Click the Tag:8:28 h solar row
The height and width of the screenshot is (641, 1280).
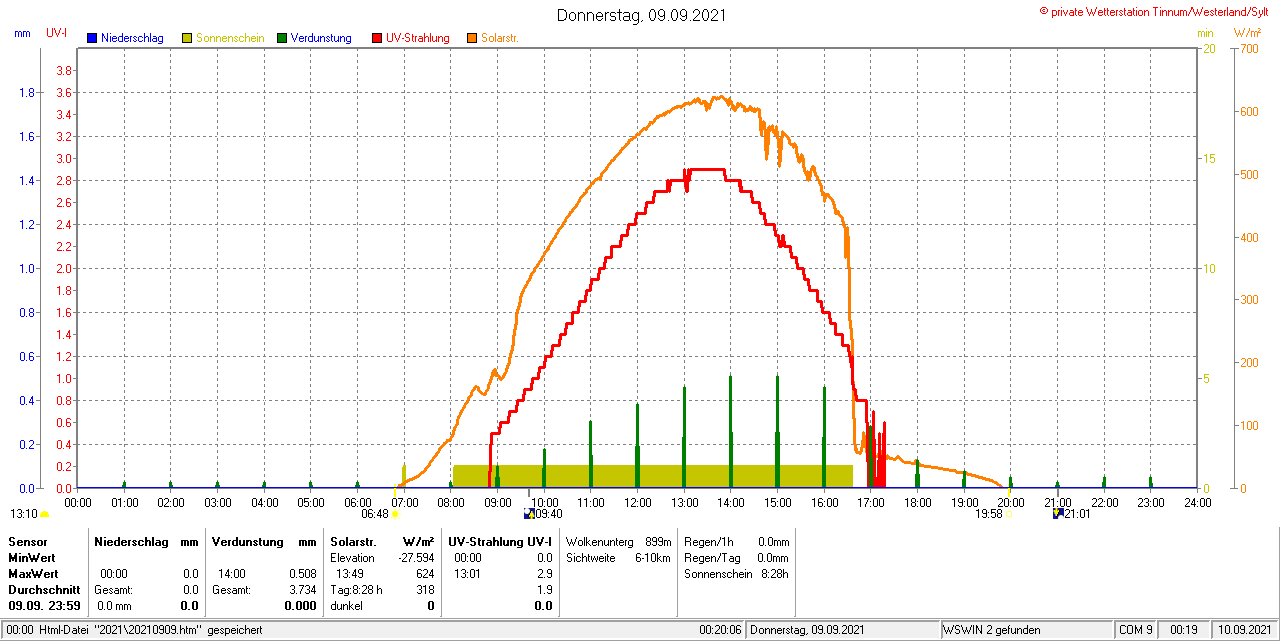[382, 590]
